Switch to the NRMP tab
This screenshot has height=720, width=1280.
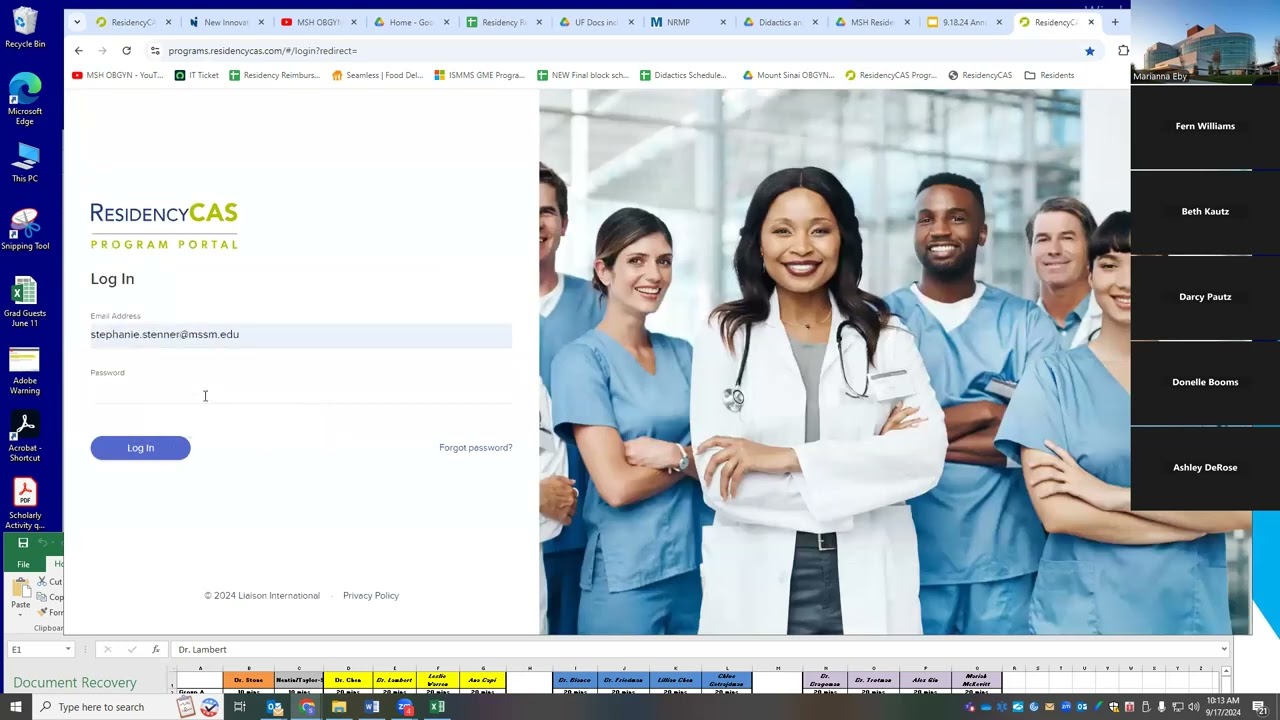pos(686,22)
